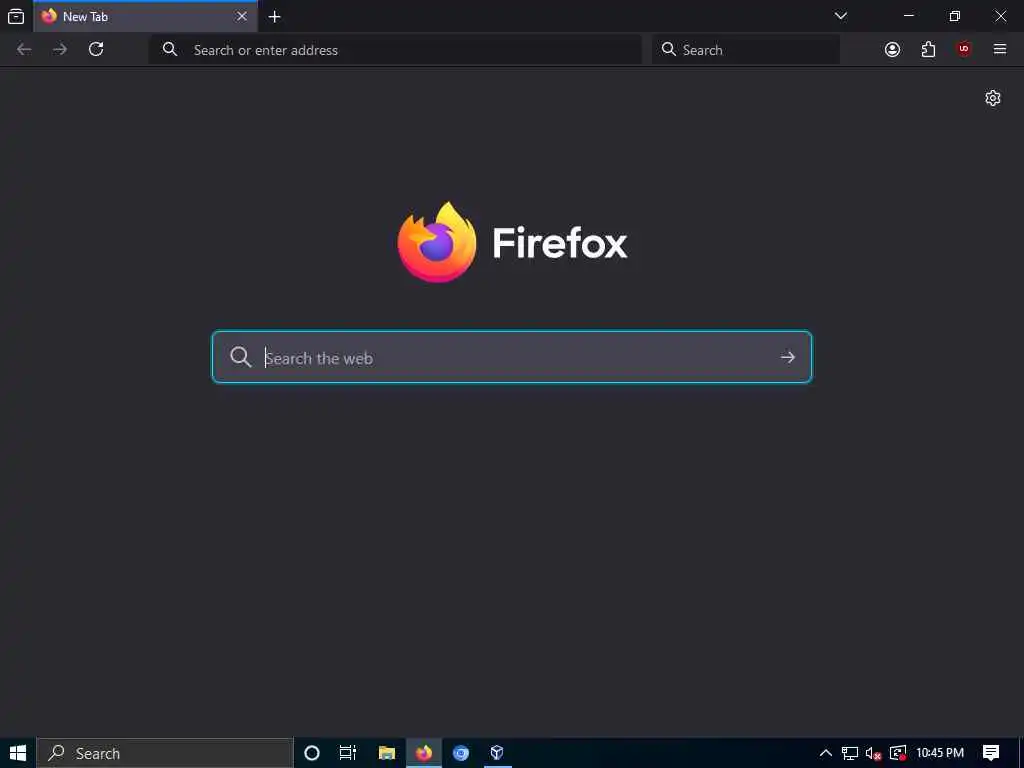The width and height of the screenshot is (1024, 768).
Task: Open a new tab with plus button
Action: point(275,17)
